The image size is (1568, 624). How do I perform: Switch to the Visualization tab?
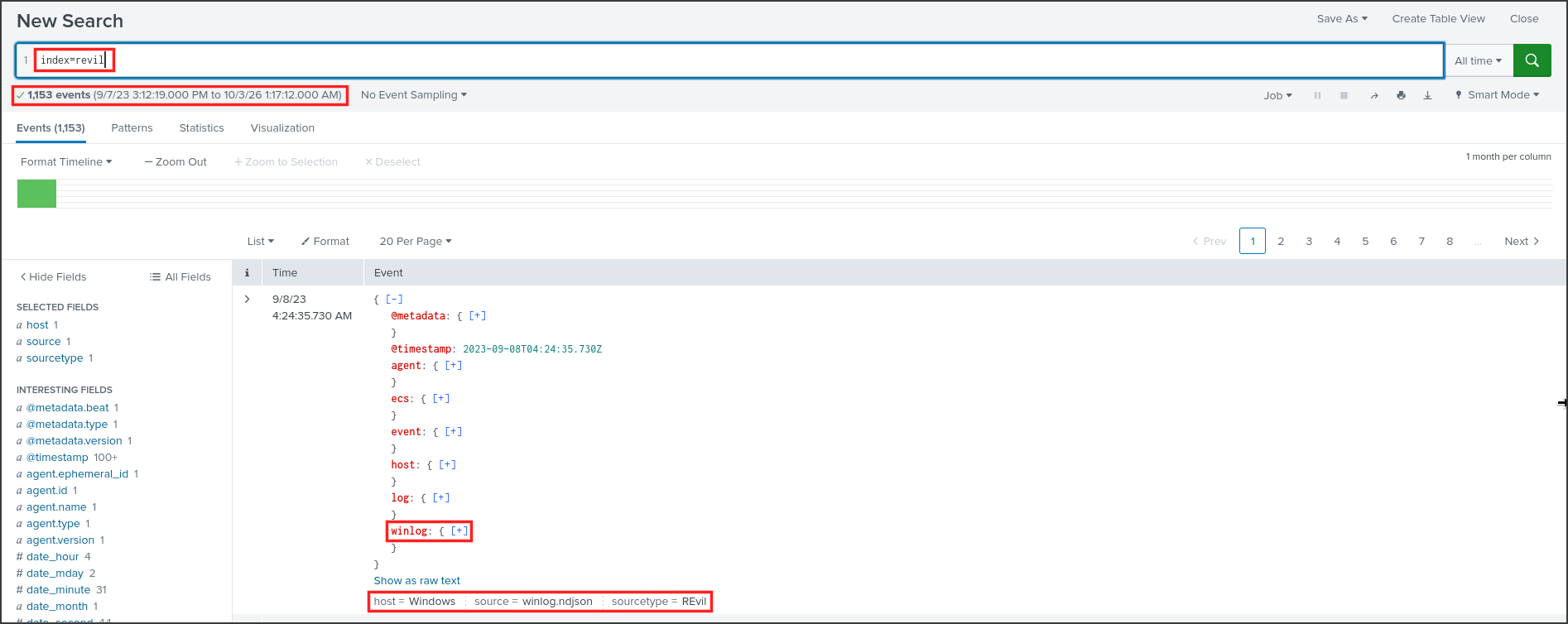tap(282, 128)
